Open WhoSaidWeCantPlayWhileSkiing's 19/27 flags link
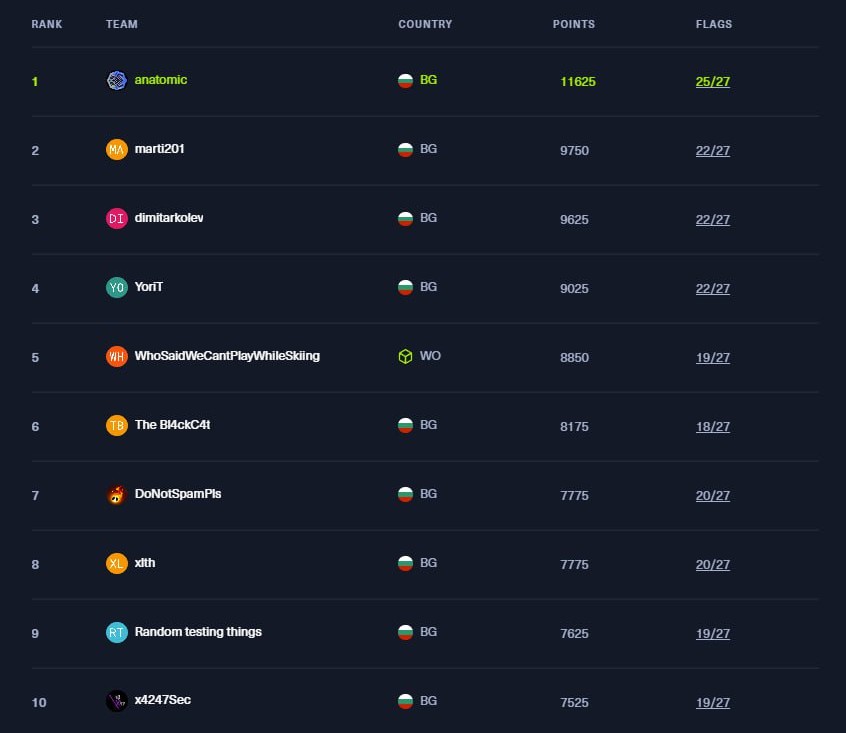 [713, 358]
